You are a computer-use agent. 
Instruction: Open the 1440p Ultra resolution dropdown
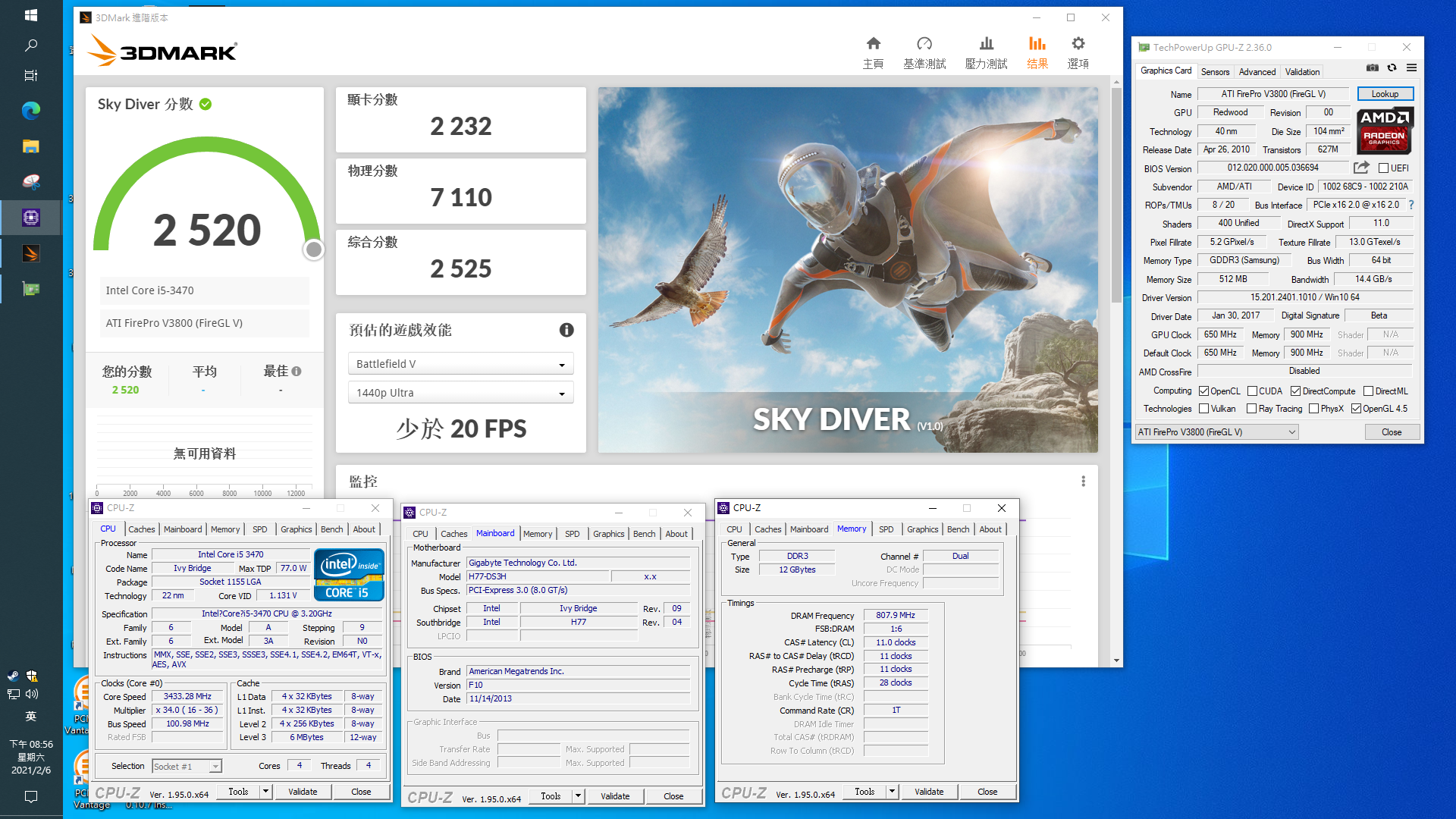click(460, 393)
